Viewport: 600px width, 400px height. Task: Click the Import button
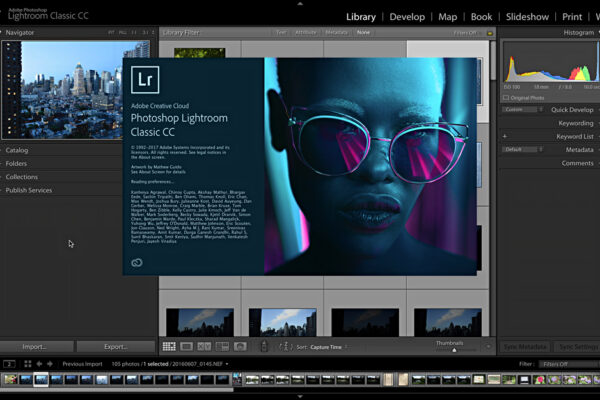point(35,346)
